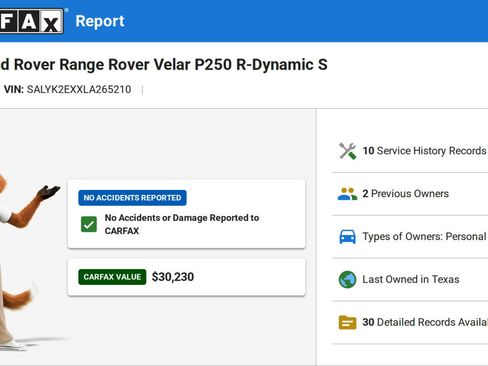This screenshot has width=488, height=366.
Task: Click No Accidents or Damage Reported text
Action: pyautogui.click(x=182, y=224)
